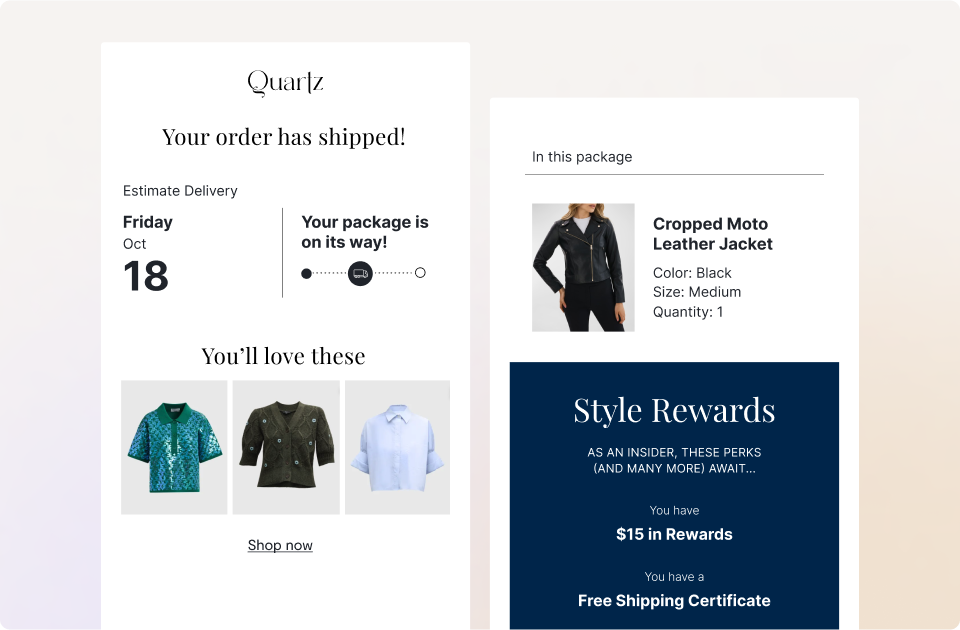Follow the Shop now link
The image size is (960, 630).
pos(280,545)
